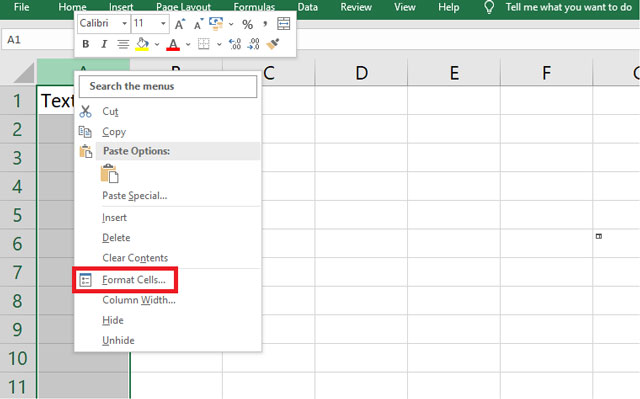Click the Borders icon

204,44
